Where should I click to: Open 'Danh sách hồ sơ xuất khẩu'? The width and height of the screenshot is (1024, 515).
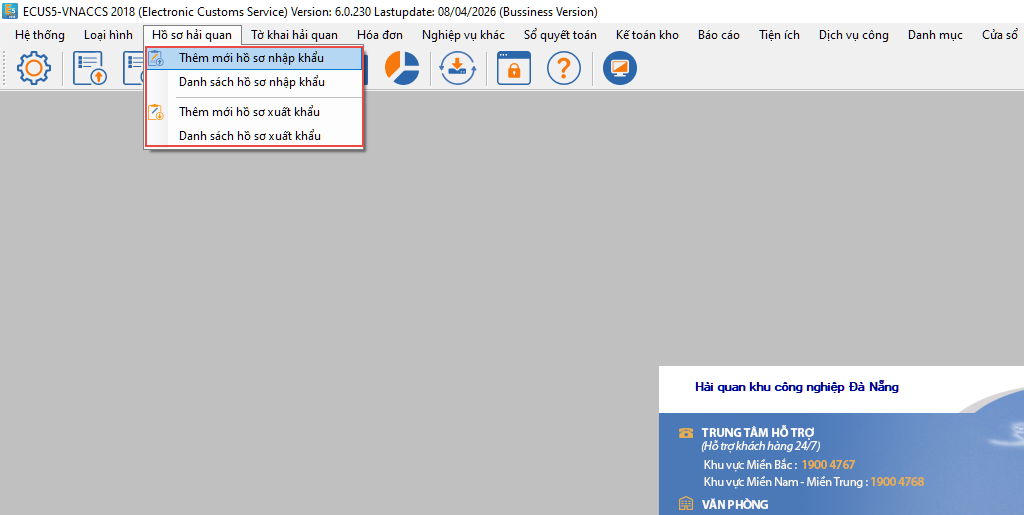point(249,136)
